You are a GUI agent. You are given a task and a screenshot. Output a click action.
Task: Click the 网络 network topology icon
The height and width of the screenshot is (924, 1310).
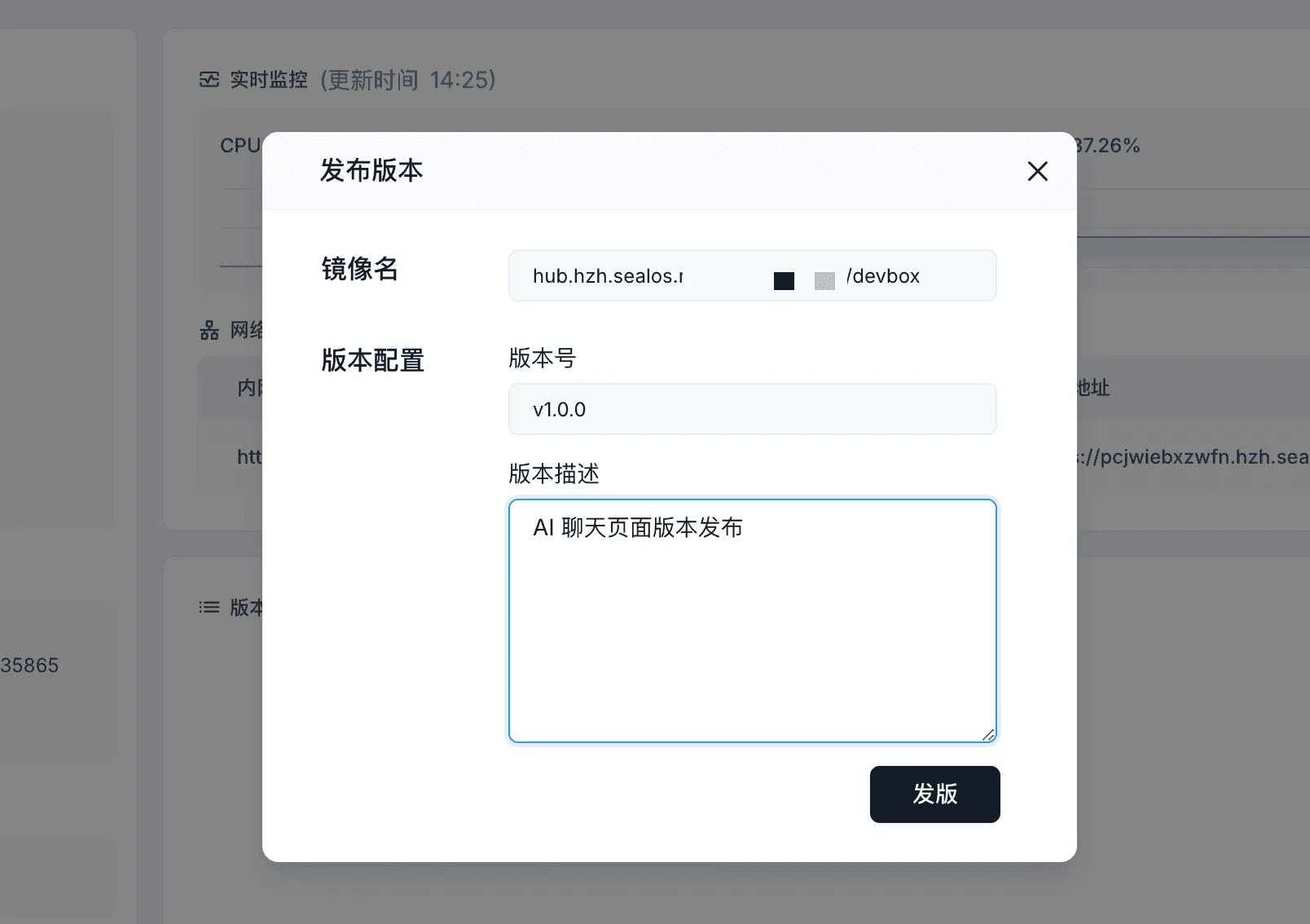click(209, 330)
